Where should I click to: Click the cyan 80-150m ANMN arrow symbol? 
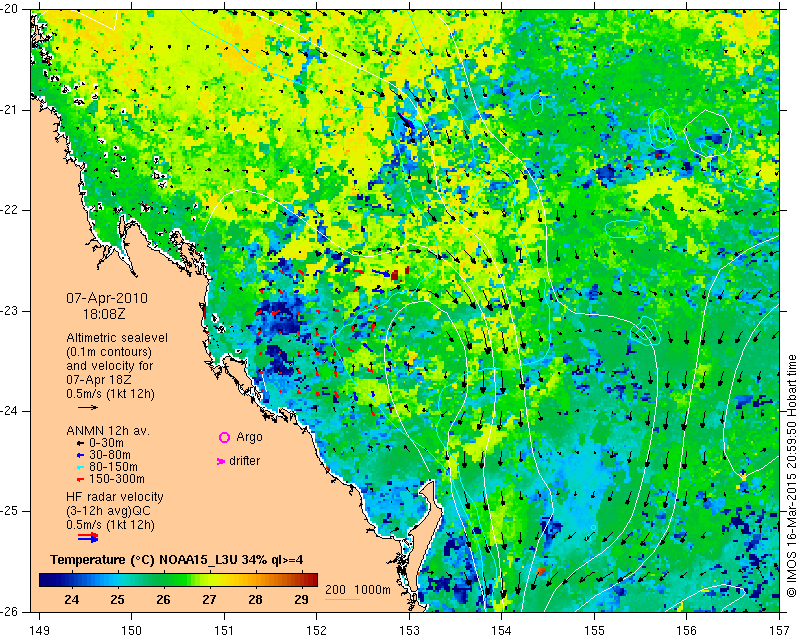tap(81, 467)
